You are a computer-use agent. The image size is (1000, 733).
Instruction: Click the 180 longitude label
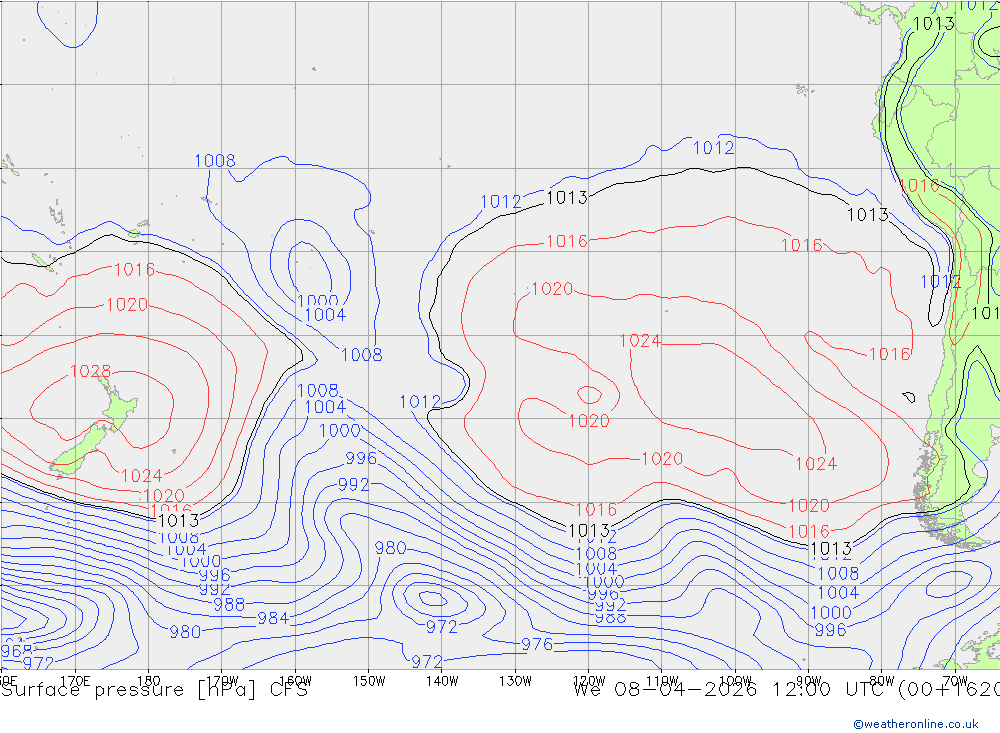148,681
